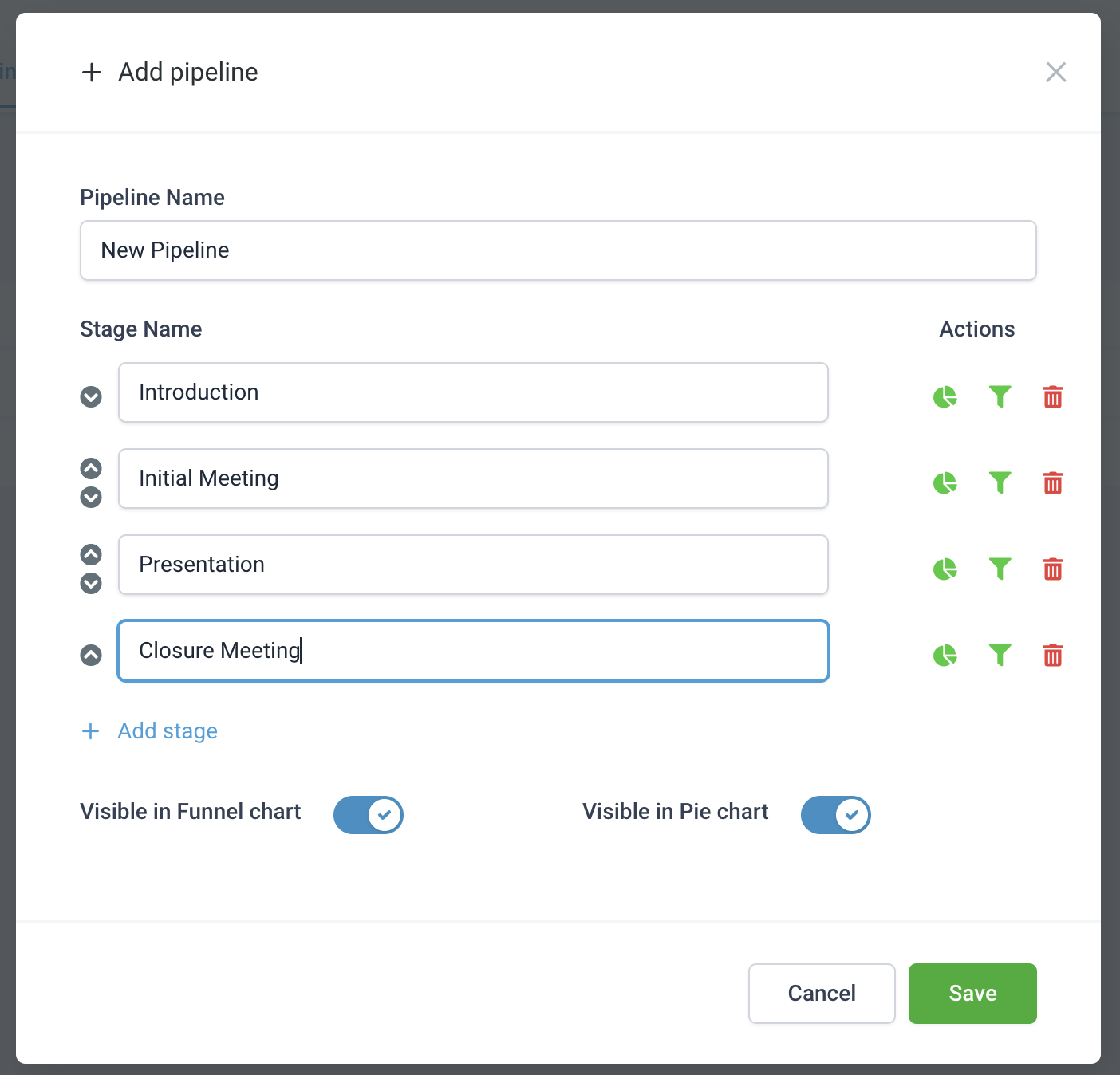Close the Add pipeline dialog
Viewport: 1120px width, 1075px height.
click(x=1056, y=72)
